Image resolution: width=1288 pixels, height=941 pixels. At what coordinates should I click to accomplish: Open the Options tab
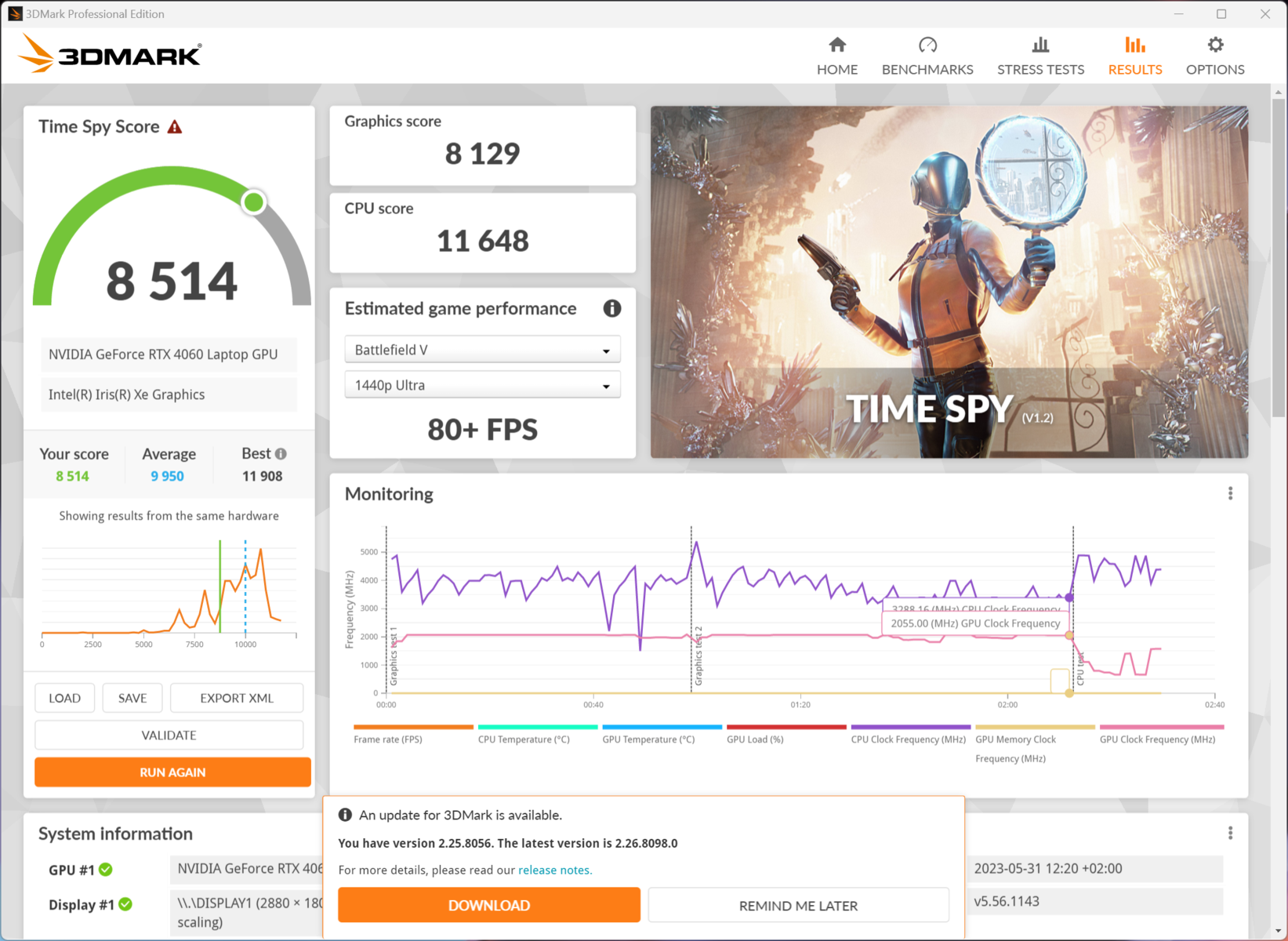[1215, 56]
